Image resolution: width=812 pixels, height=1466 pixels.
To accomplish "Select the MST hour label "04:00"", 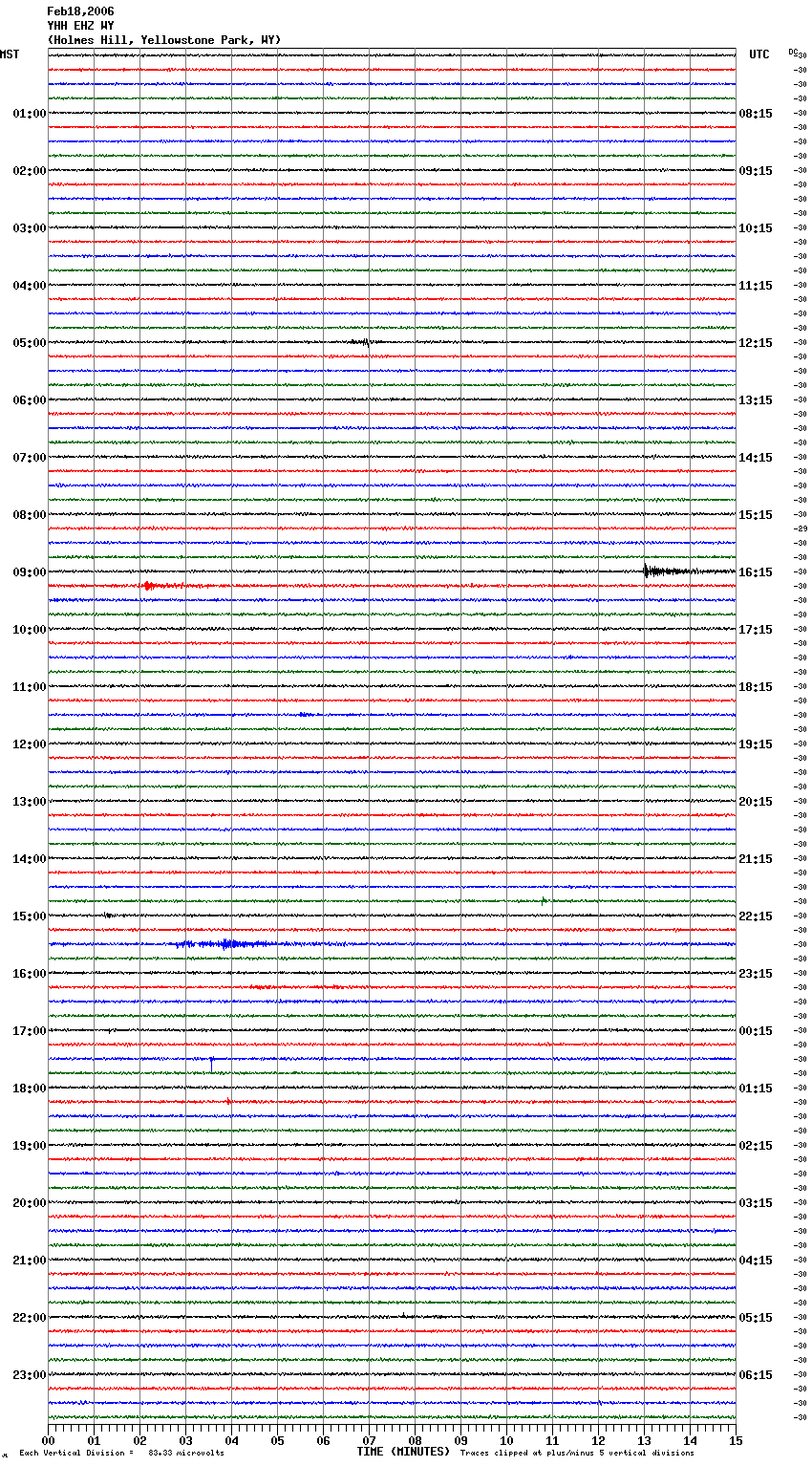I will coord(30,286).
